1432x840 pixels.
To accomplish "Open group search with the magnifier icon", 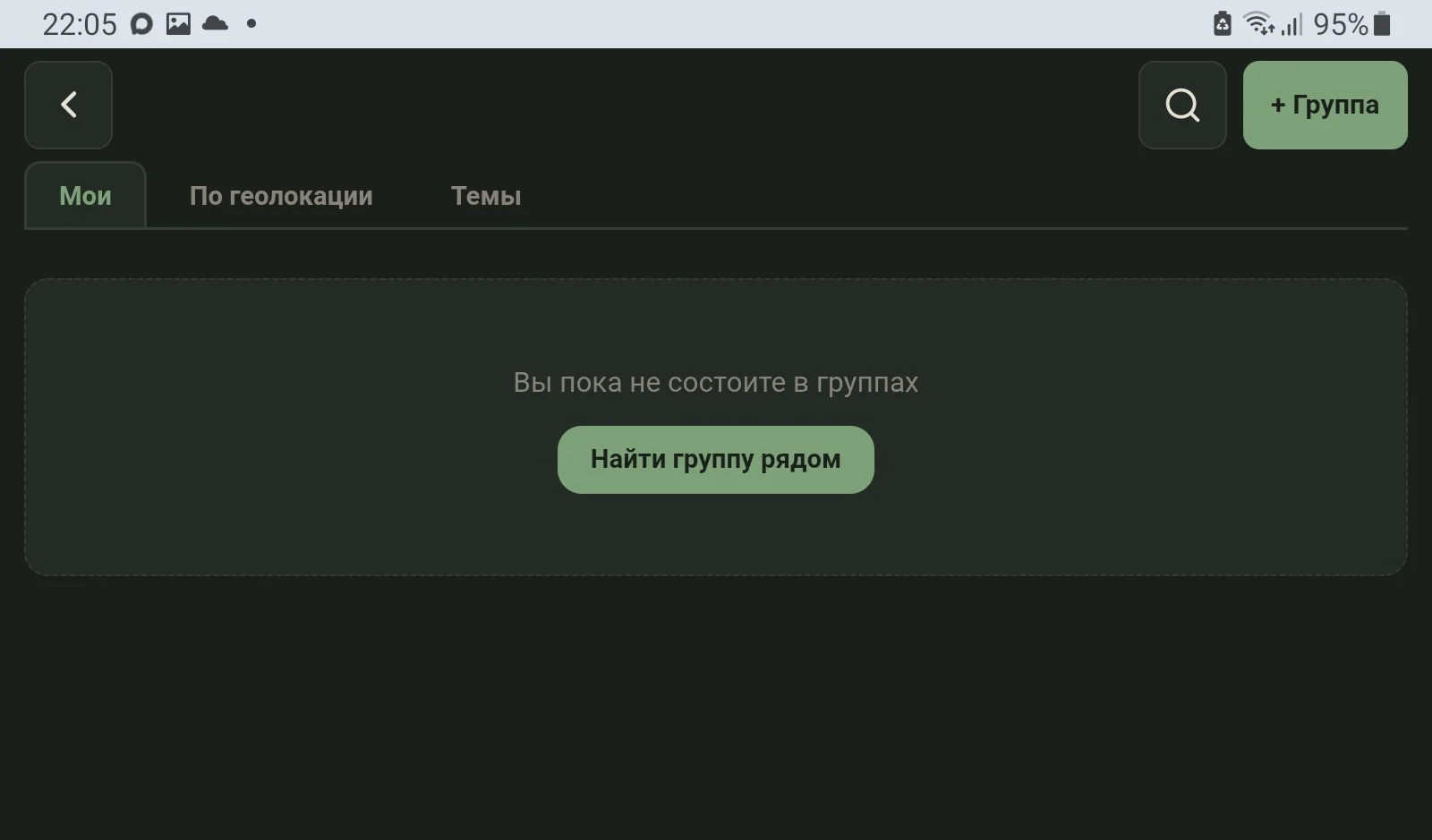I will coord(1182,105).
